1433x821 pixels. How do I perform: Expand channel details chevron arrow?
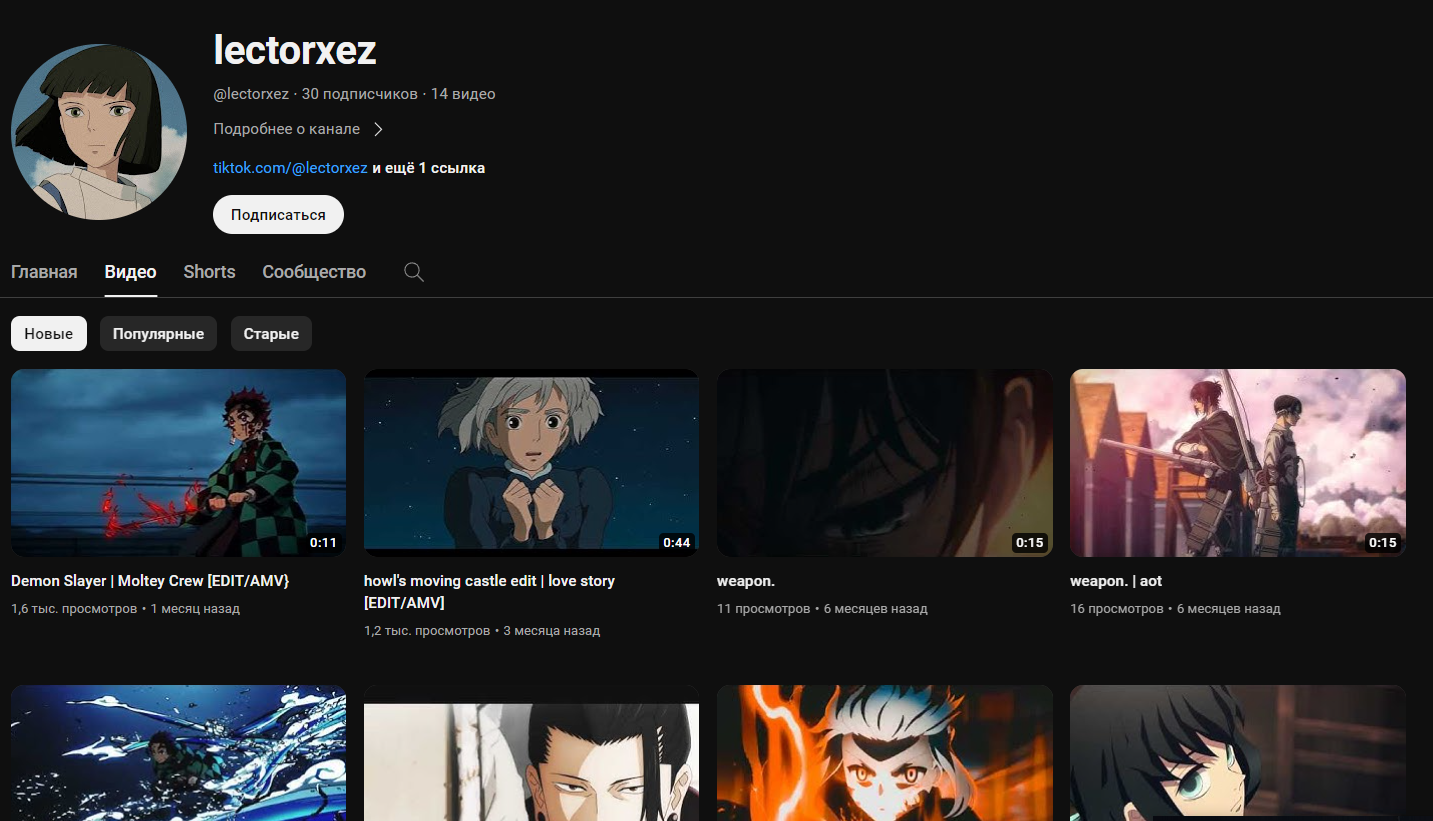(x=378, y=129)
